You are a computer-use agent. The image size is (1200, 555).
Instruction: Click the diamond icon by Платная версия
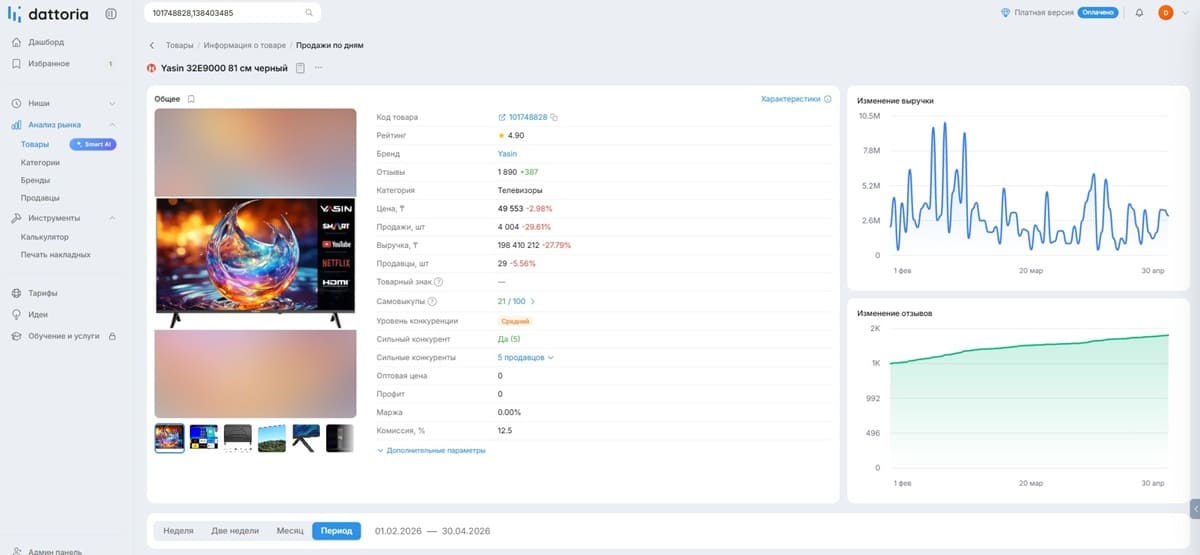[1006, 13]
